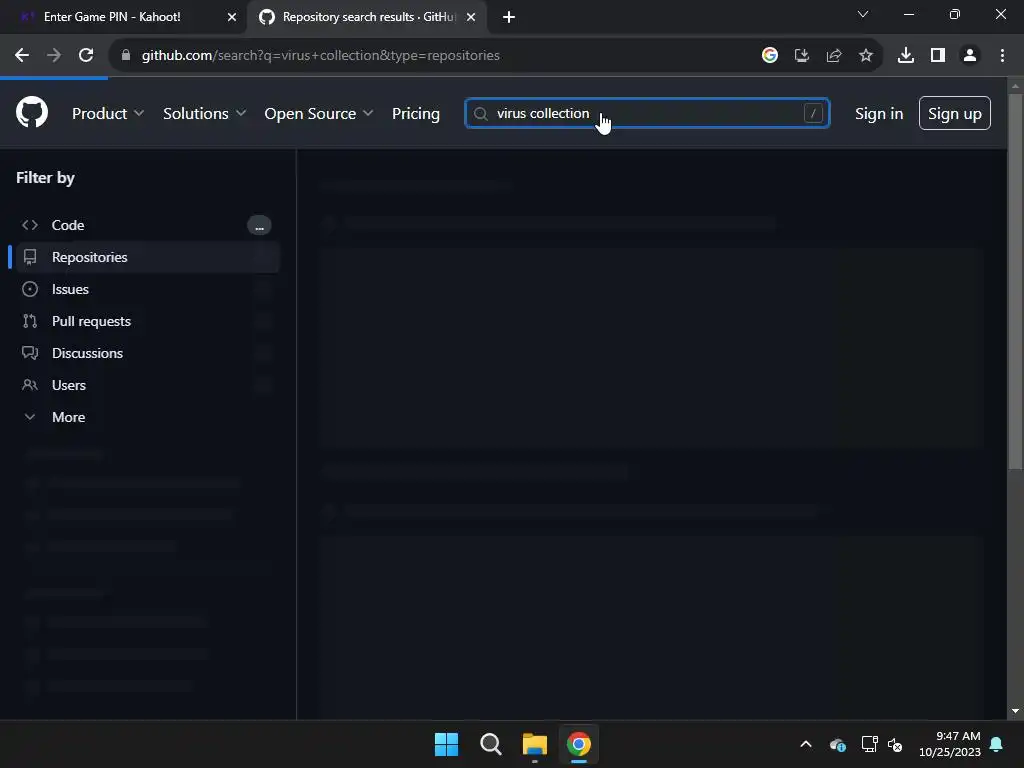Click the virus collection search field
The height and width of the screenshot is (768, 1024).
(647, 114)
